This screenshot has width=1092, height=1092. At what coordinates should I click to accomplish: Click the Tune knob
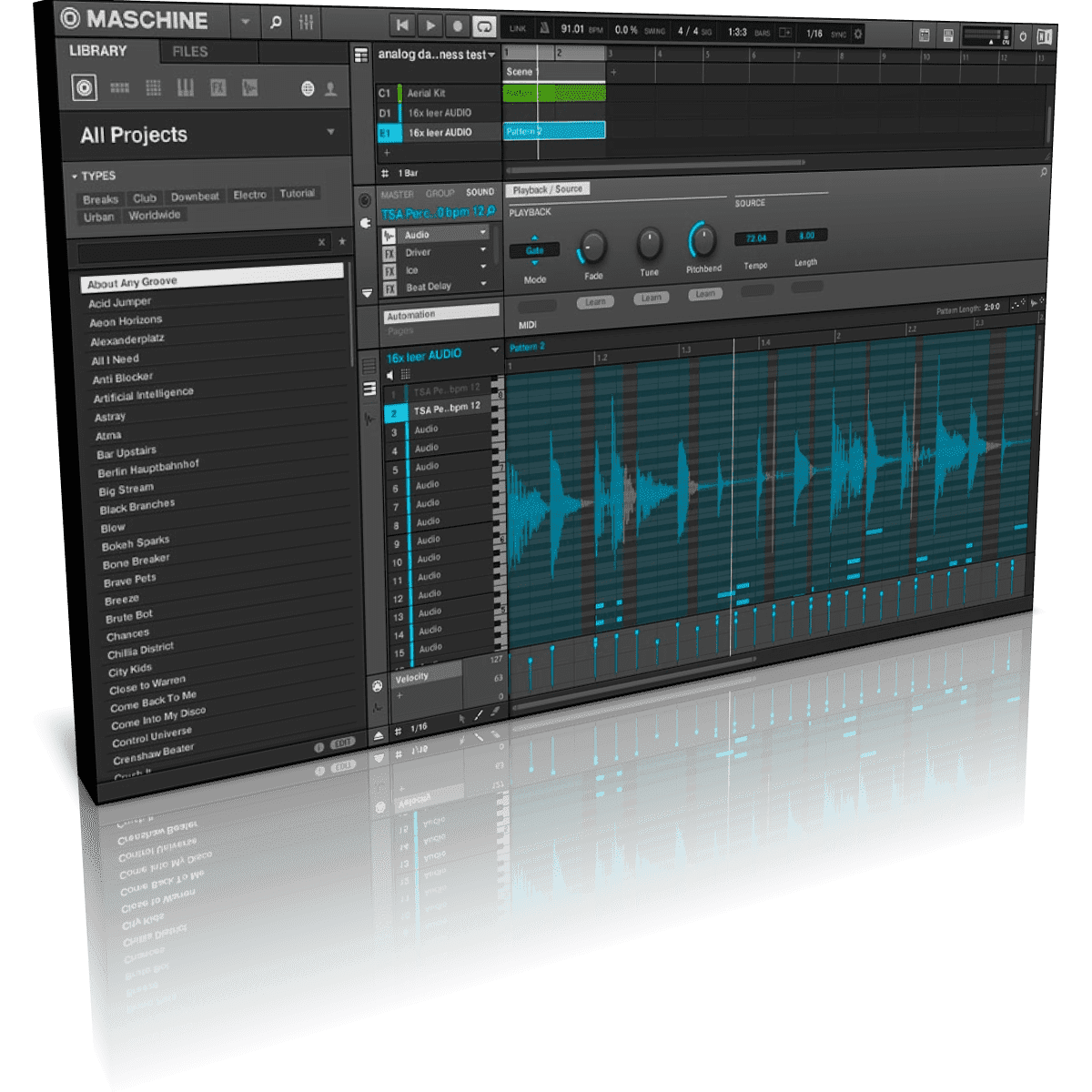point(649,243)
